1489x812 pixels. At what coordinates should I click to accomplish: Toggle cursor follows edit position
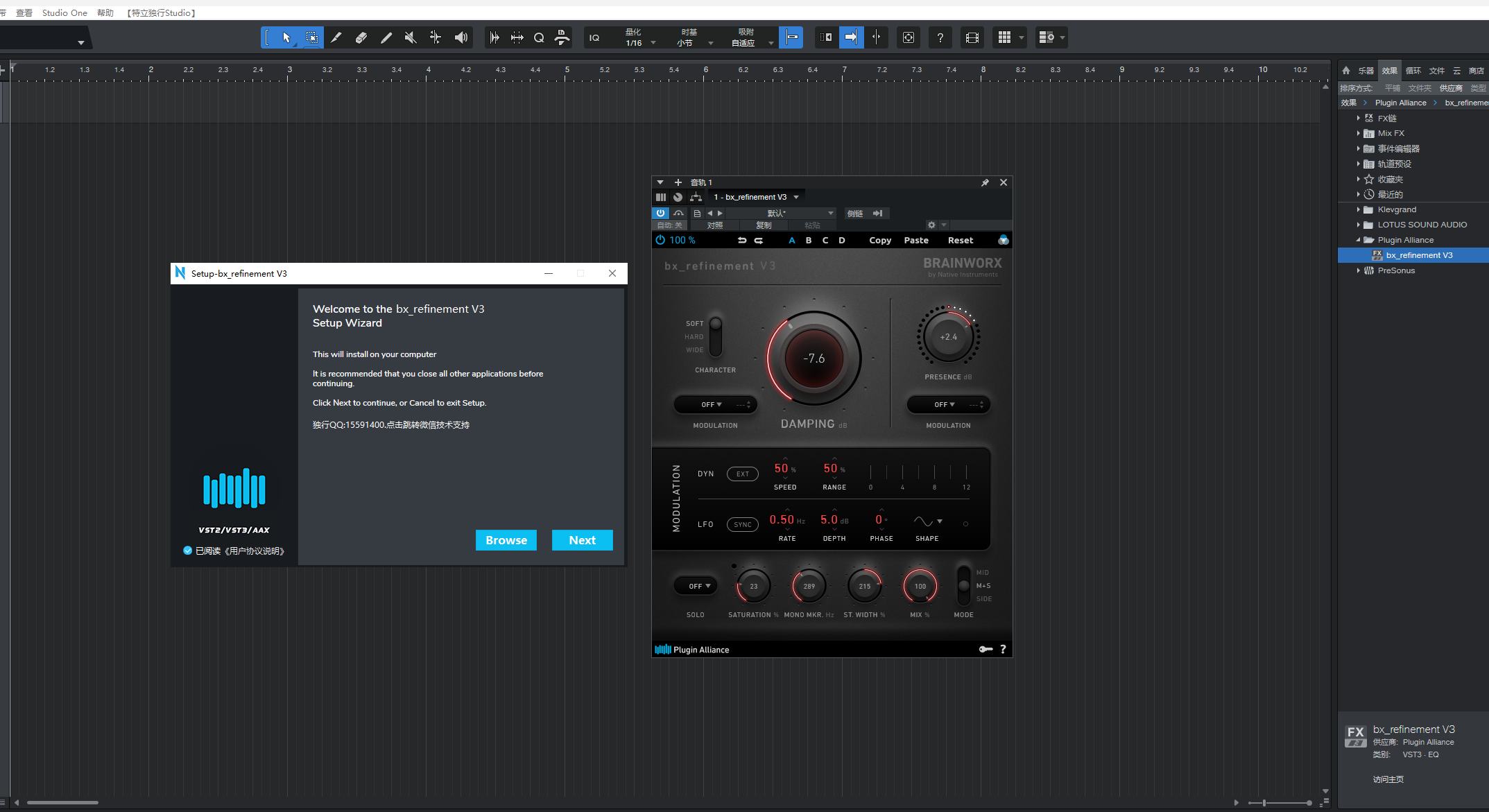[x=877, y=37]
